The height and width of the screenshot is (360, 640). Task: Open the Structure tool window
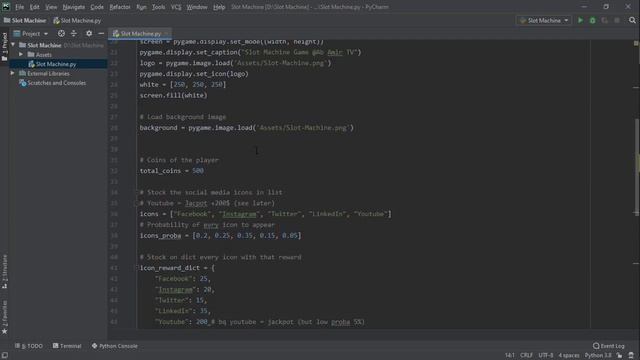pyautogui.click(x=4, y=271)
